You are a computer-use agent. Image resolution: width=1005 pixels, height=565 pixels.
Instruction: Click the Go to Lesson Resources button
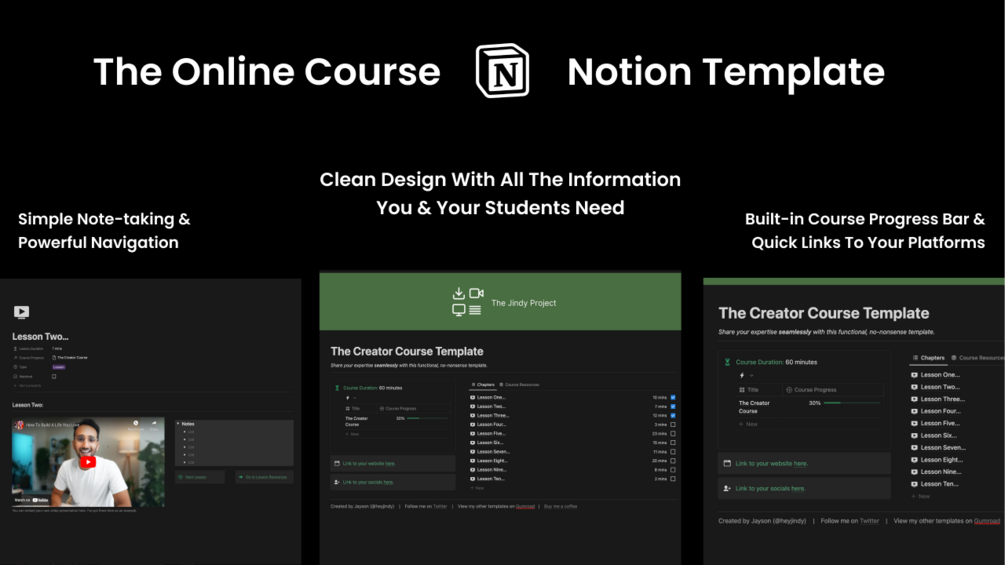[x=264, y=477]
